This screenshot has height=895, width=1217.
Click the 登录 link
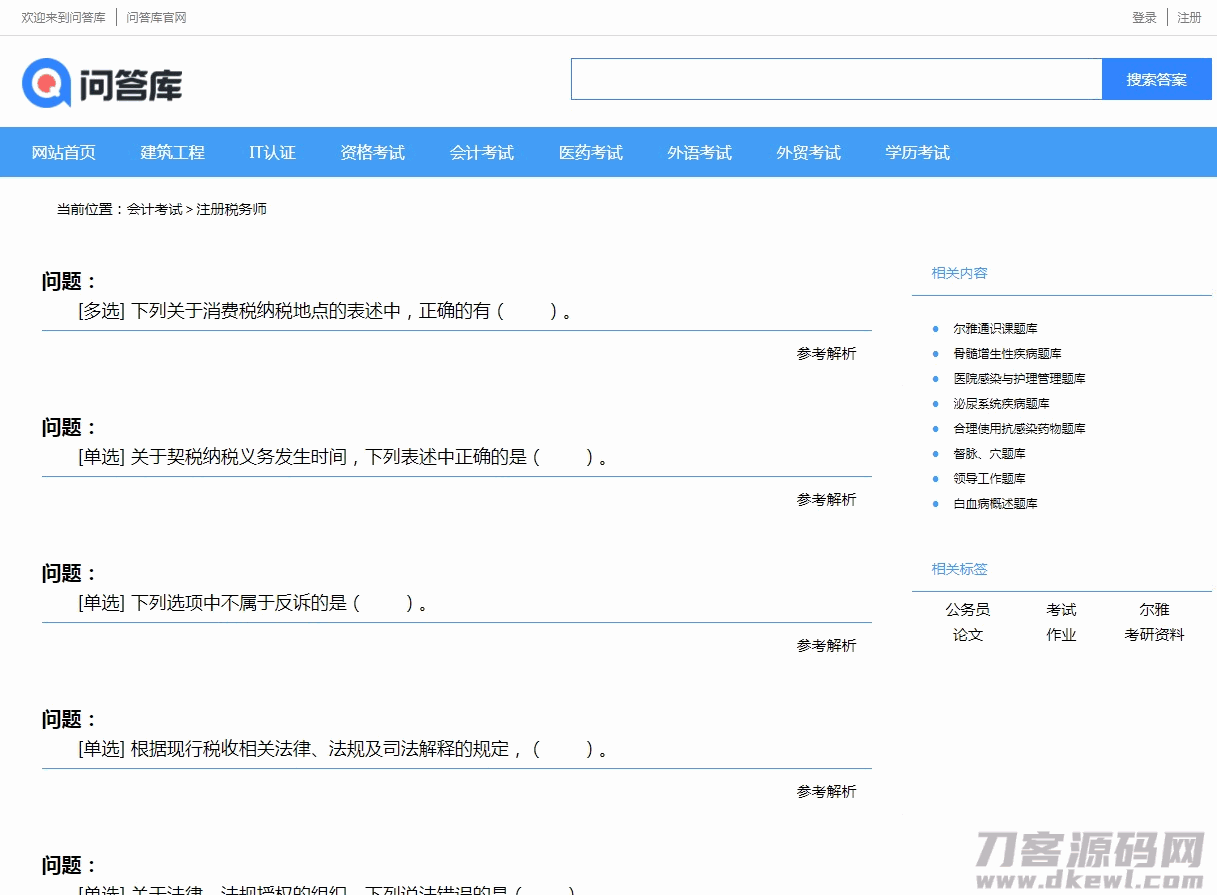[1144, 18]
